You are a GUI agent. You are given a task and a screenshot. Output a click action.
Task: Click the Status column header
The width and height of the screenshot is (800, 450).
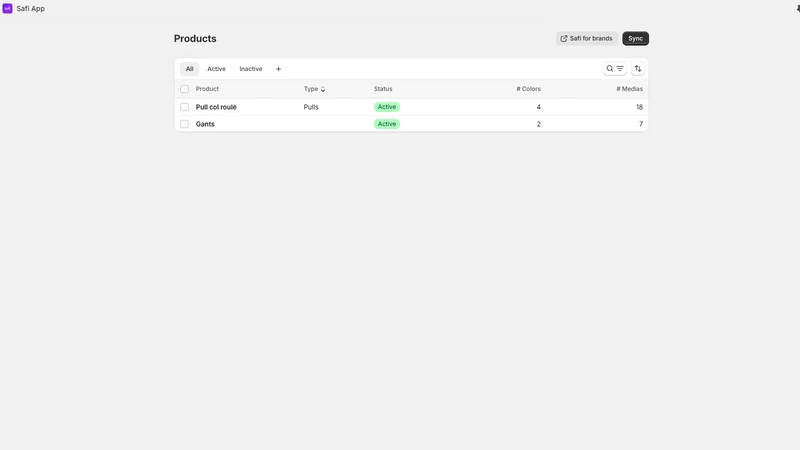[383, 89]
